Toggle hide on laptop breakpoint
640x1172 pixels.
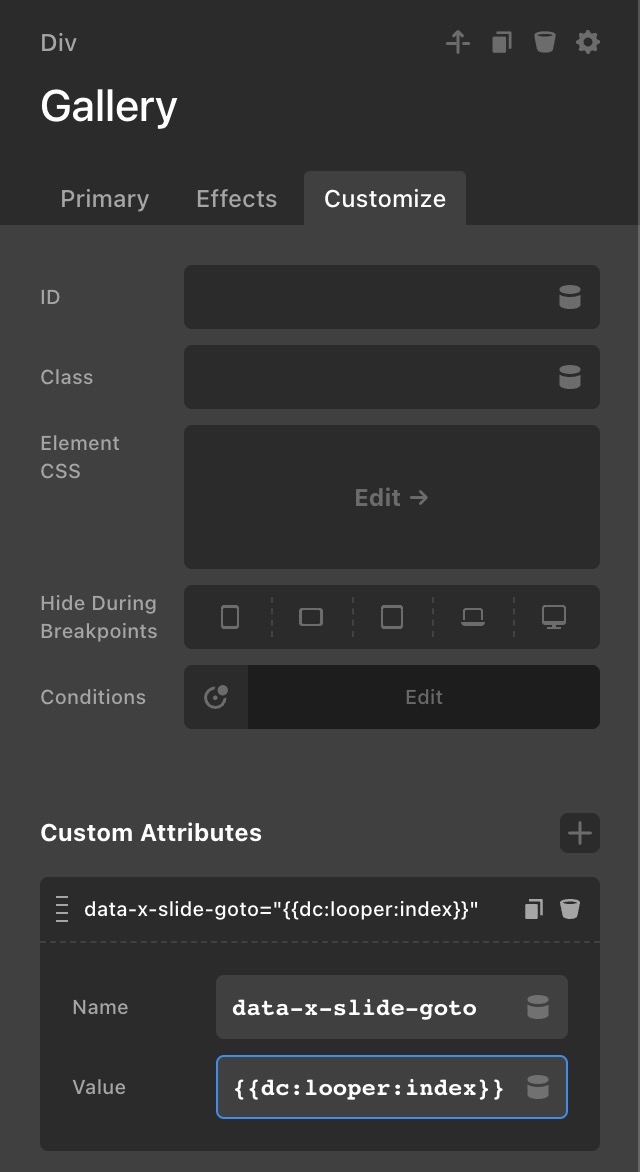click(x=473, y=617)
